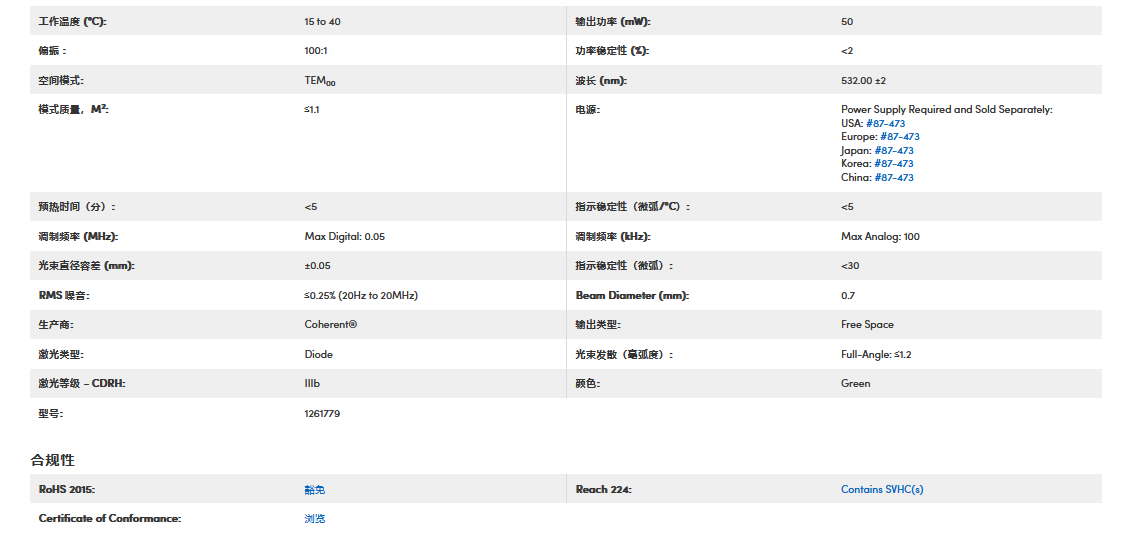Screen dimensions: 1121x556
Task: Select the pointing stability value <30
Action: click(850, 266)
